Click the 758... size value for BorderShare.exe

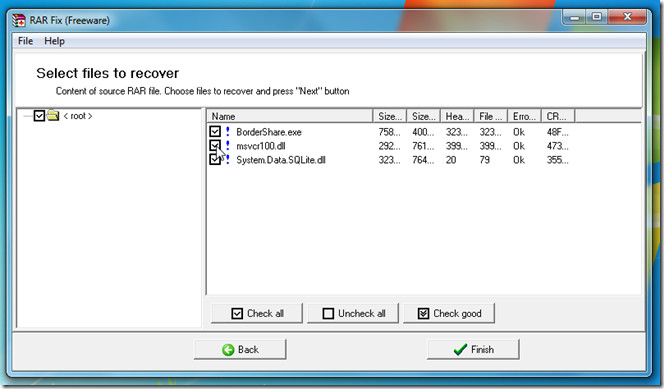coord(389,132)
